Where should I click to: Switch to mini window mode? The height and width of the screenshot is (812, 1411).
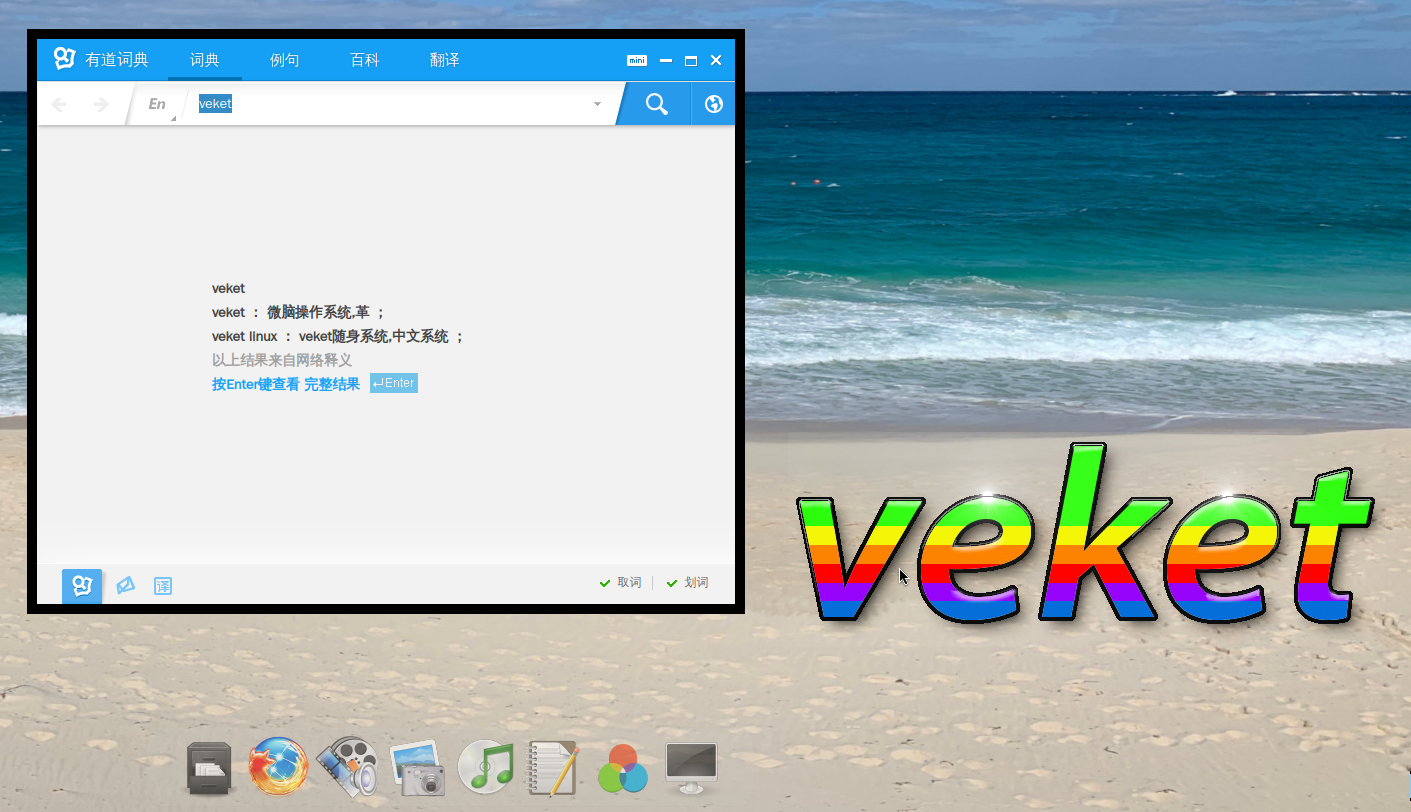(x=637, y=60)
